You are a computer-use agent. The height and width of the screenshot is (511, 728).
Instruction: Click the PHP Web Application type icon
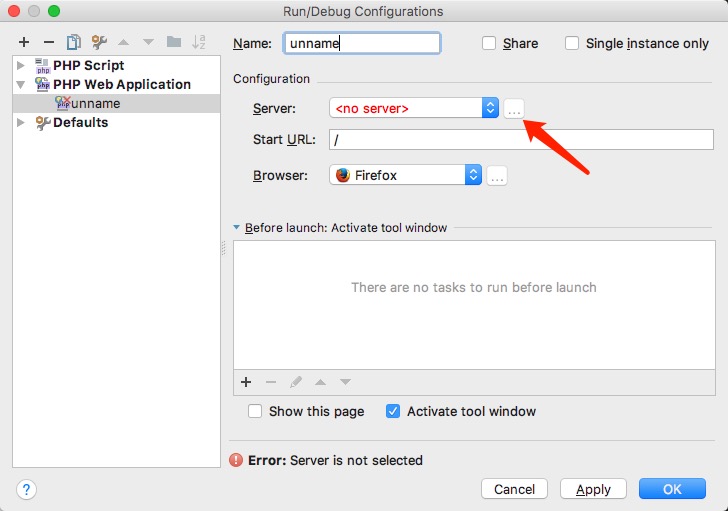pyautogui.click(x=43, y=84)
